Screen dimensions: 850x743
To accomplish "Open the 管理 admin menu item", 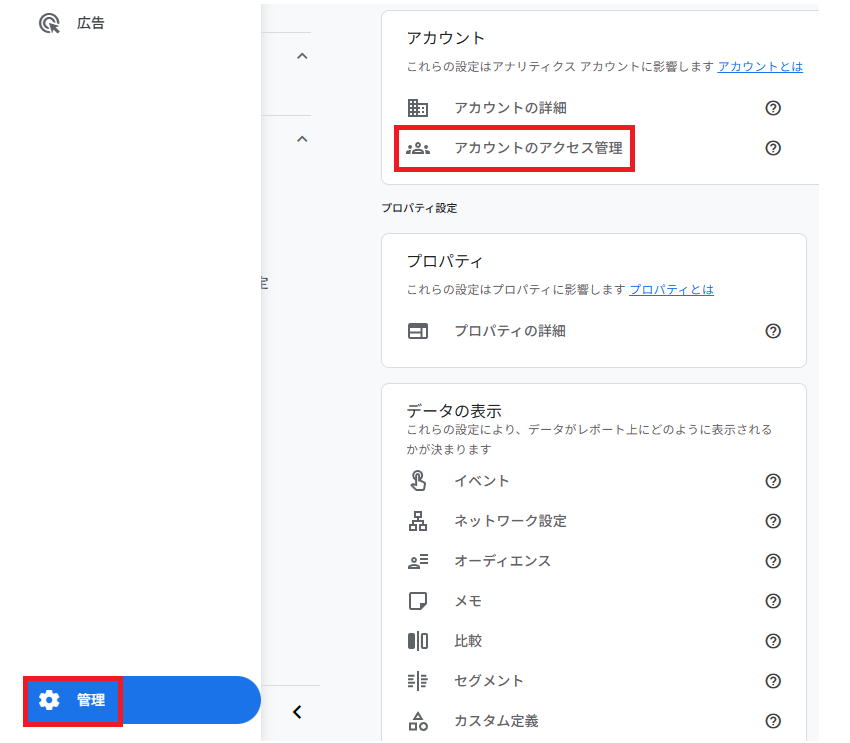I will tap(144, 700).
